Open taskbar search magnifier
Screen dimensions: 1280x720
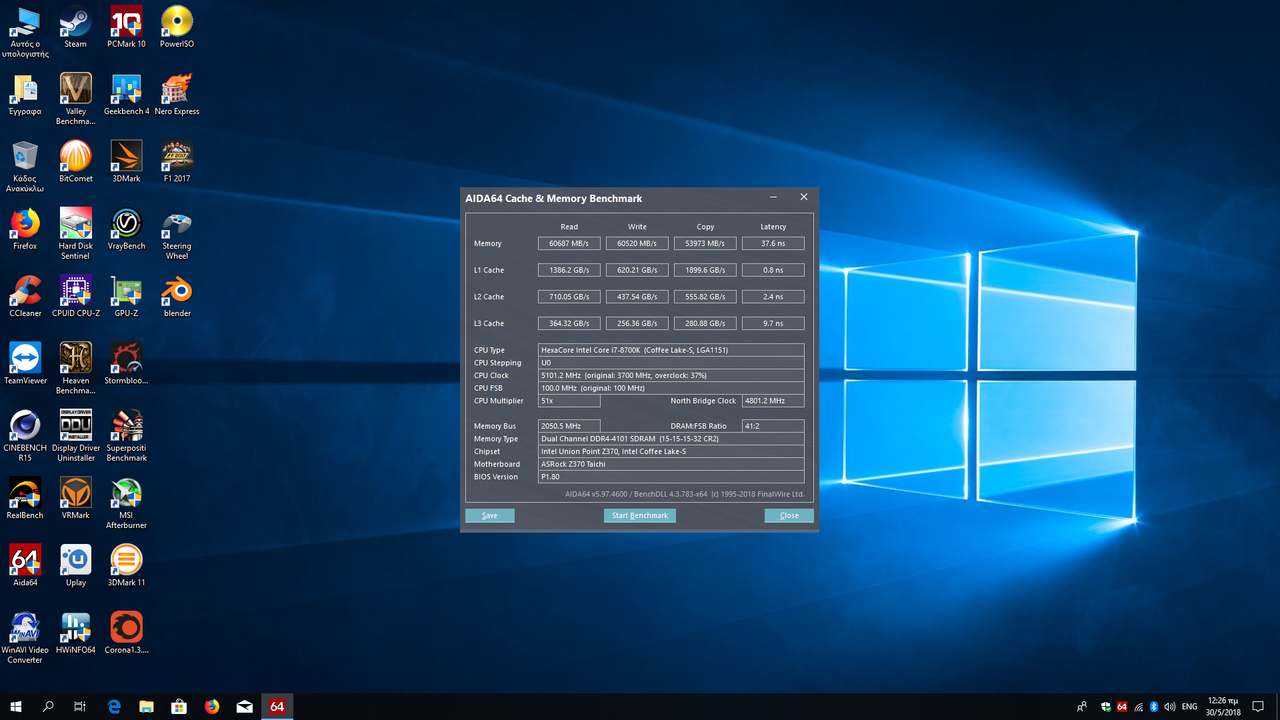tap(48, 706)
